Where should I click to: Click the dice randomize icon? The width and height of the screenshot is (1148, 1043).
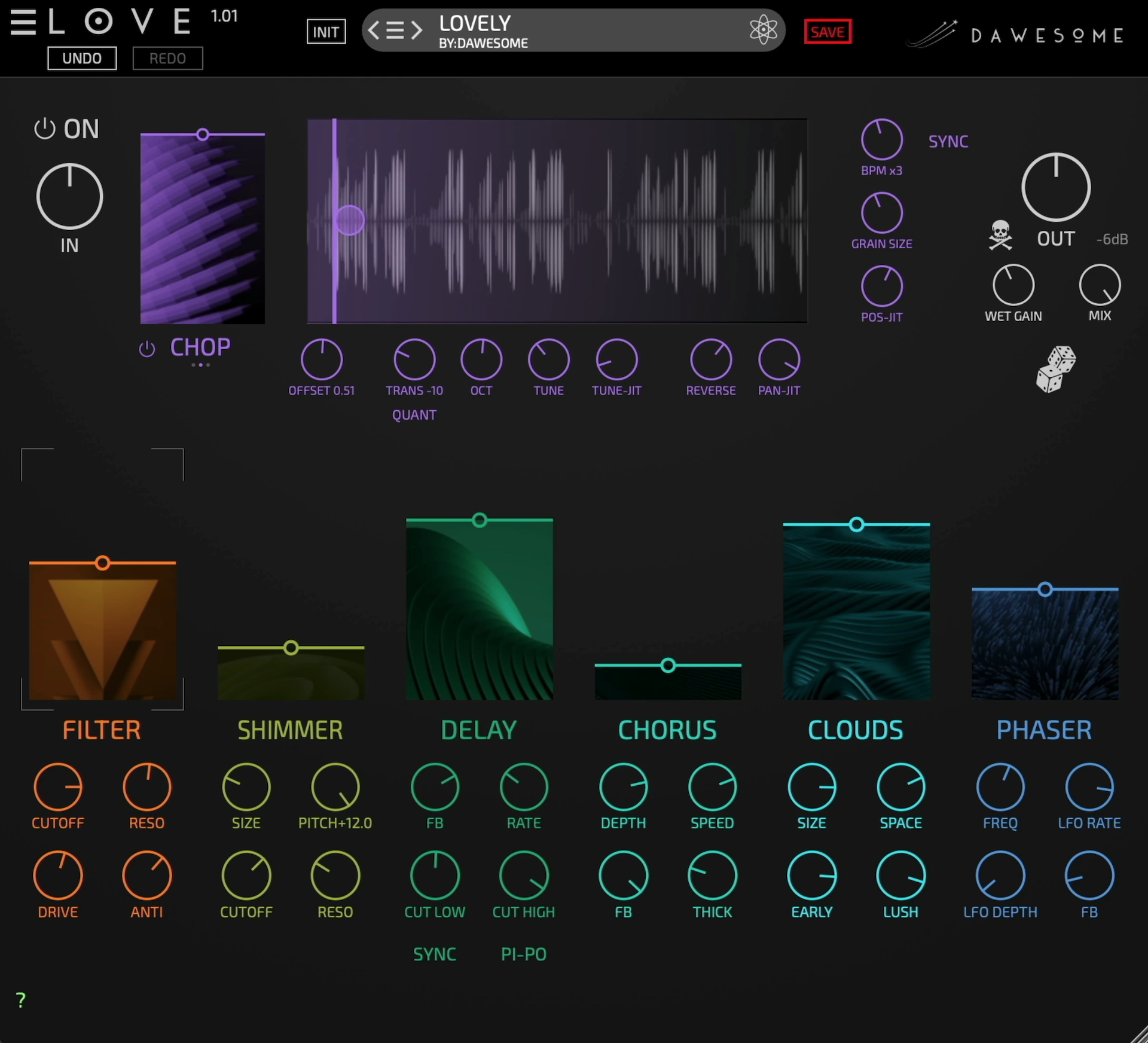(x=1055, y=369)
